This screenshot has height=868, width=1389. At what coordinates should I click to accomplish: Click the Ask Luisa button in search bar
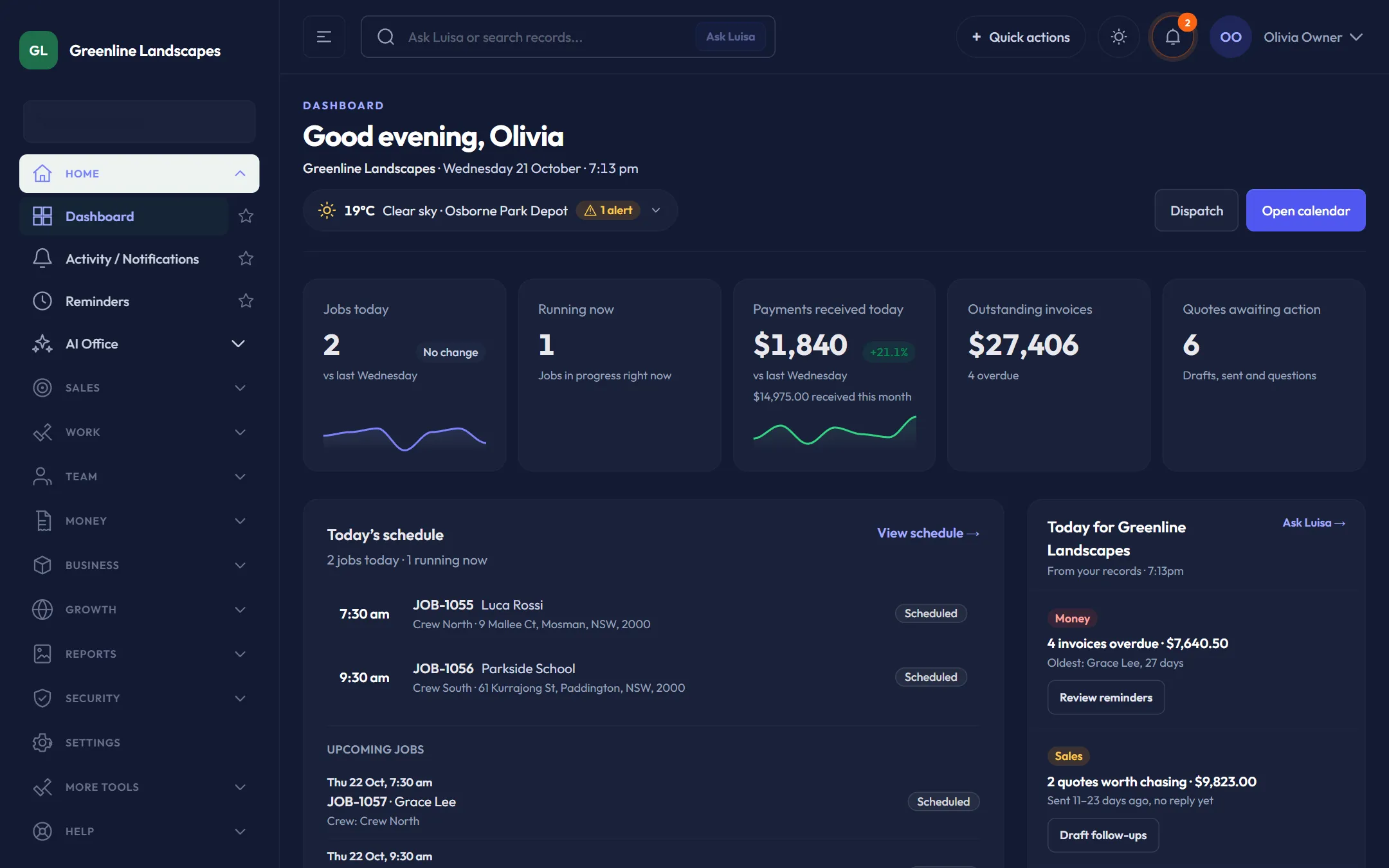(x=731, y=37)
